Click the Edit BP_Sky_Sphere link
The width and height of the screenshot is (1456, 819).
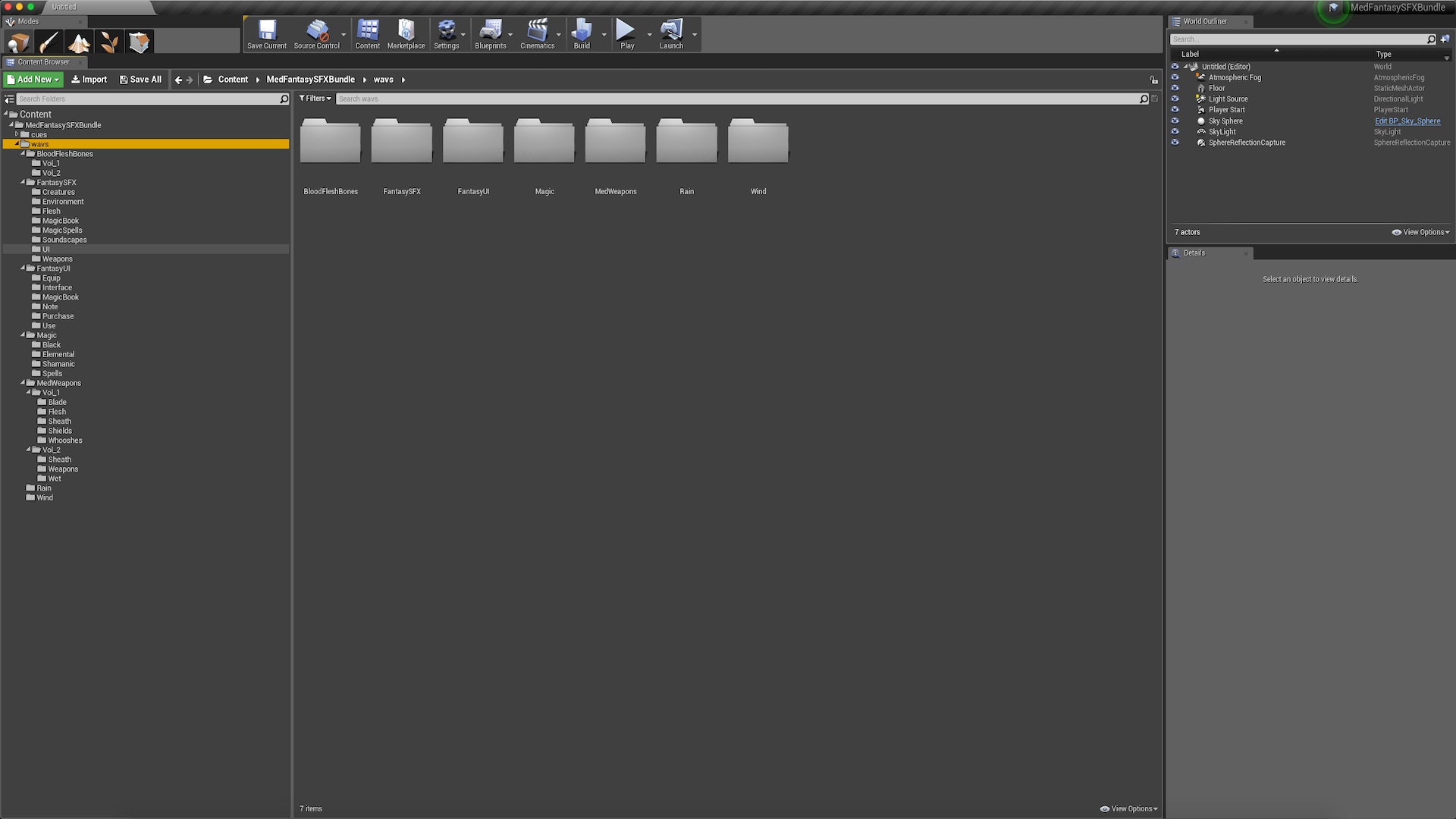[1407, 121]
